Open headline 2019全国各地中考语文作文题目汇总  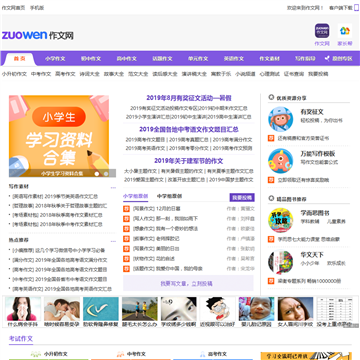(x=189, y=129)
